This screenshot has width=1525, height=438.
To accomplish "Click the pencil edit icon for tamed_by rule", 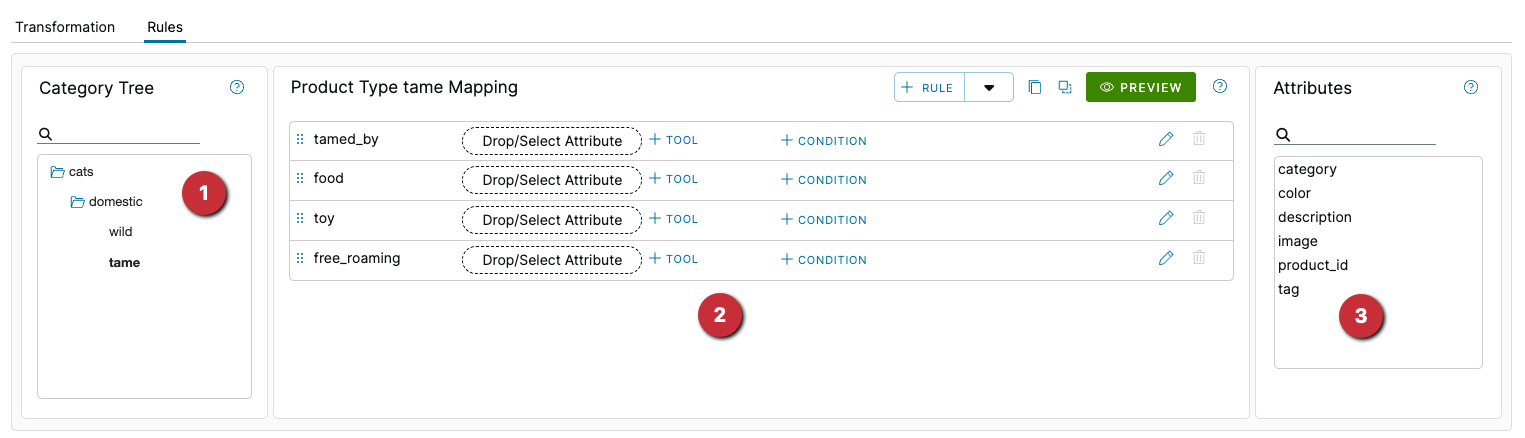I will [1165, 140].
